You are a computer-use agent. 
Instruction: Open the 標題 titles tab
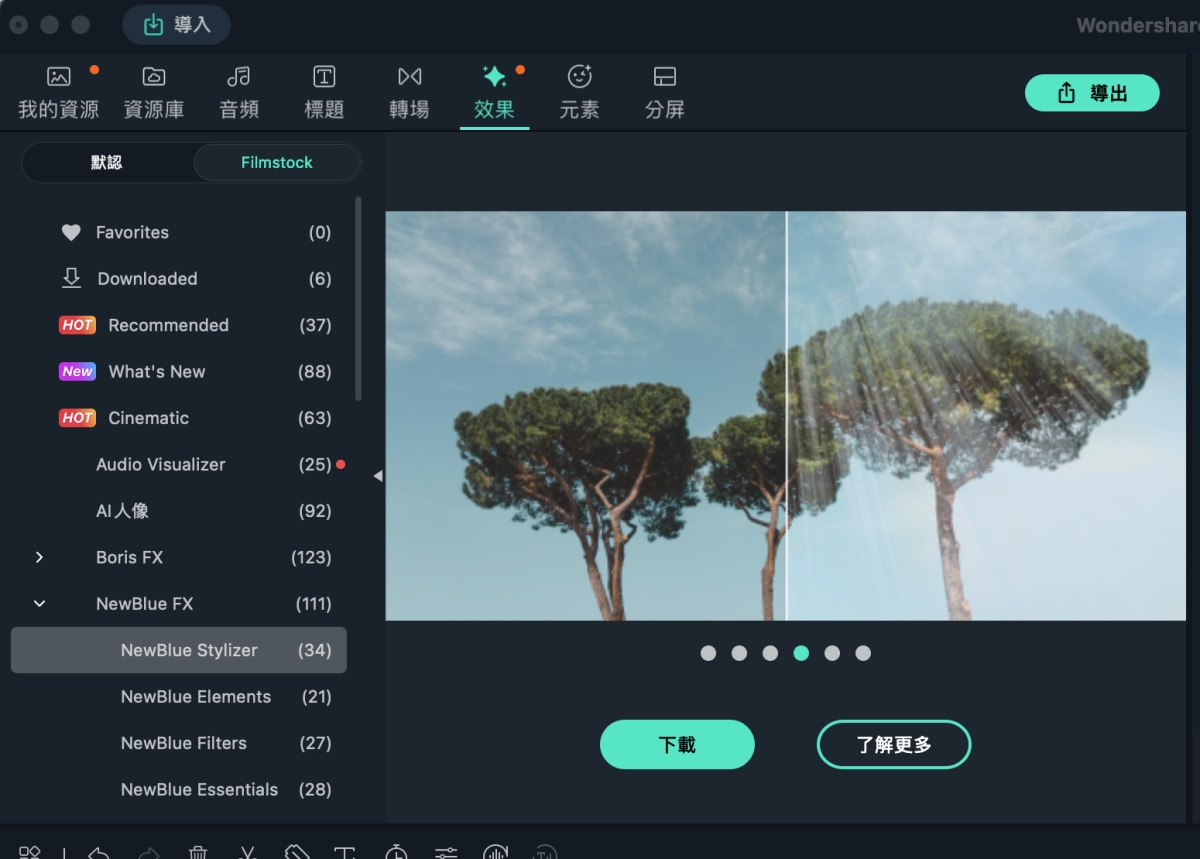(324, 92)
